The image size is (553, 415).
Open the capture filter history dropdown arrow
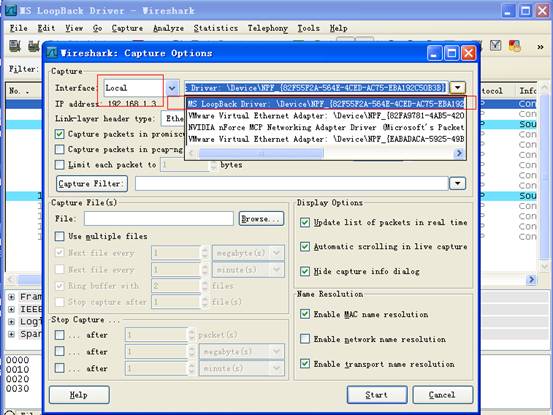coord(457,183)
